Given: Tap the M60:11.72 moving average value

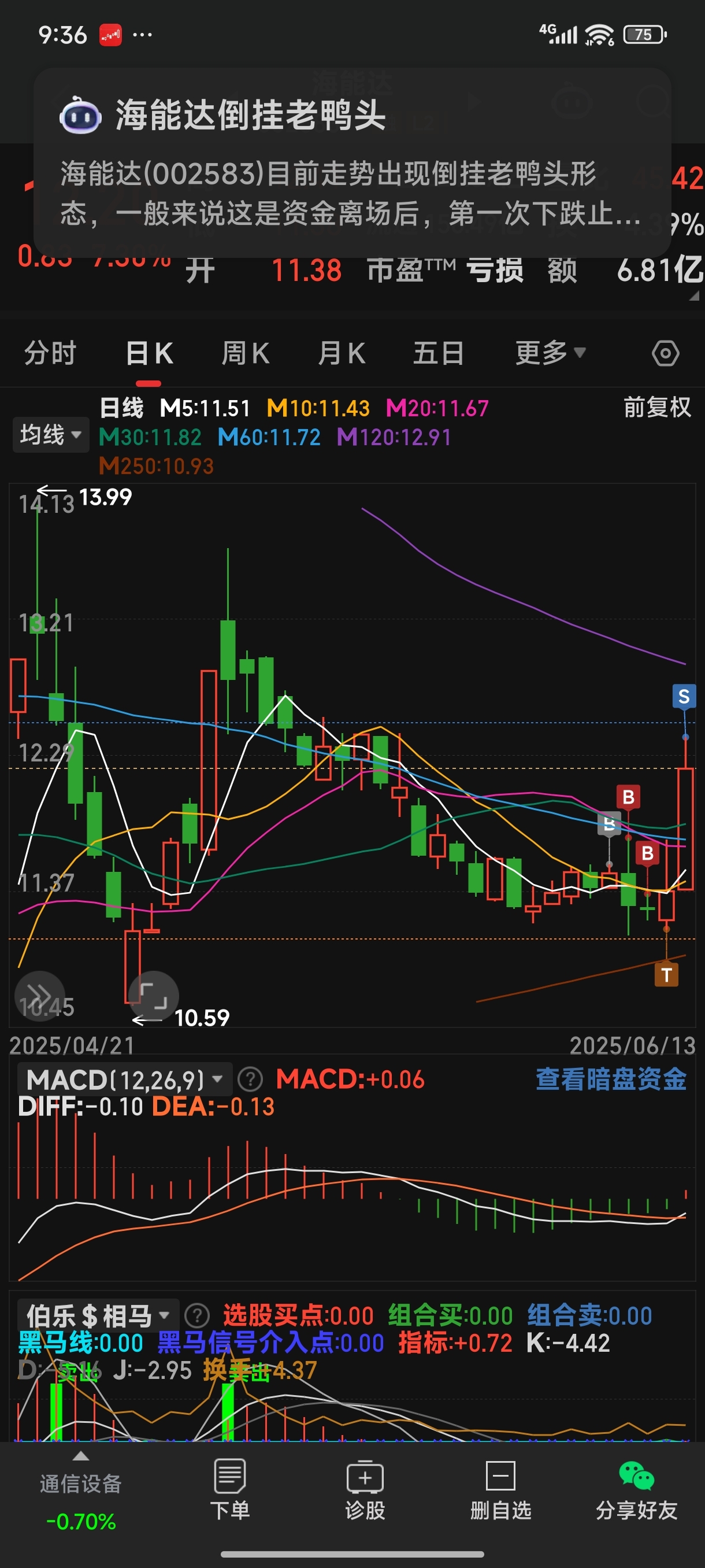Looking at the screenshot, I should pyautogui.click(x=269, y=437).
